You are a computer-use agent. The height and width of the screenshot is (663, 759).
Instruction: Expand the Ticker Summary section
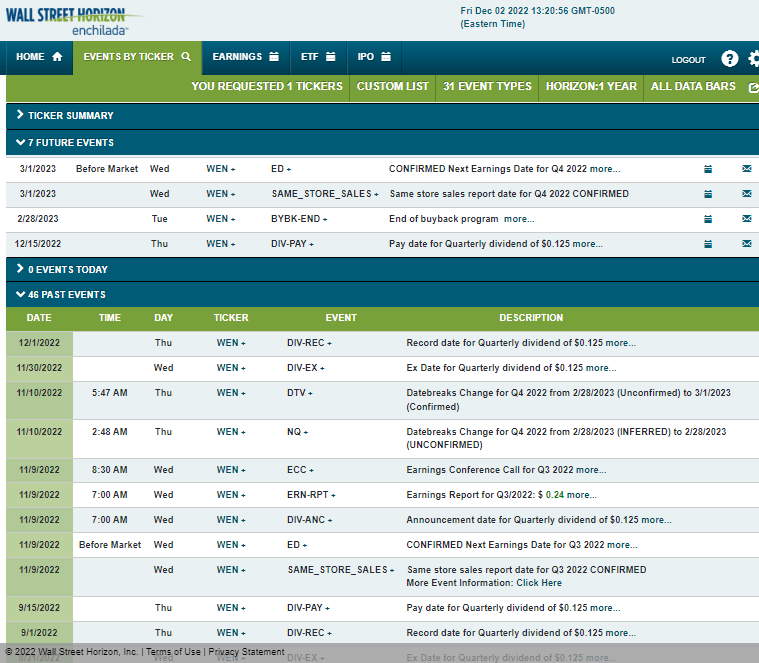(x=65, y=116)
